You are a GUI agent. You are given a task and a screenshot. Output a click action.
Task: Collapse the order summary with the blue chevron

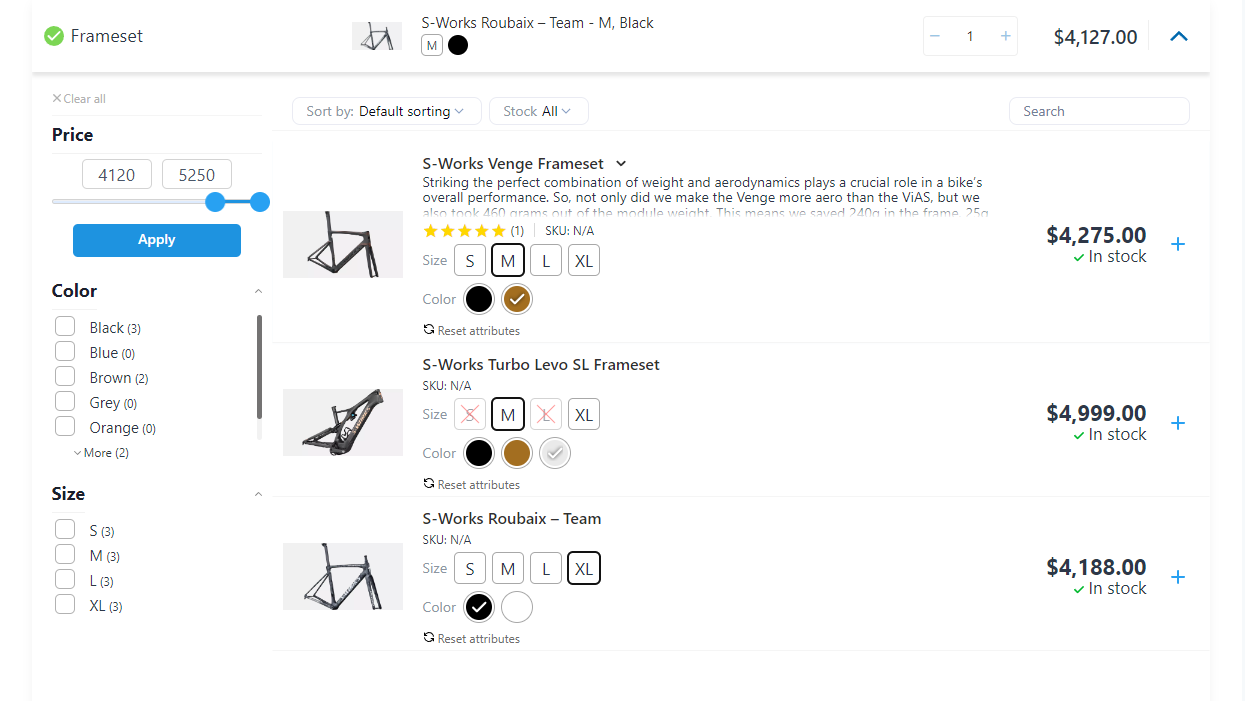coord(1178,35)
